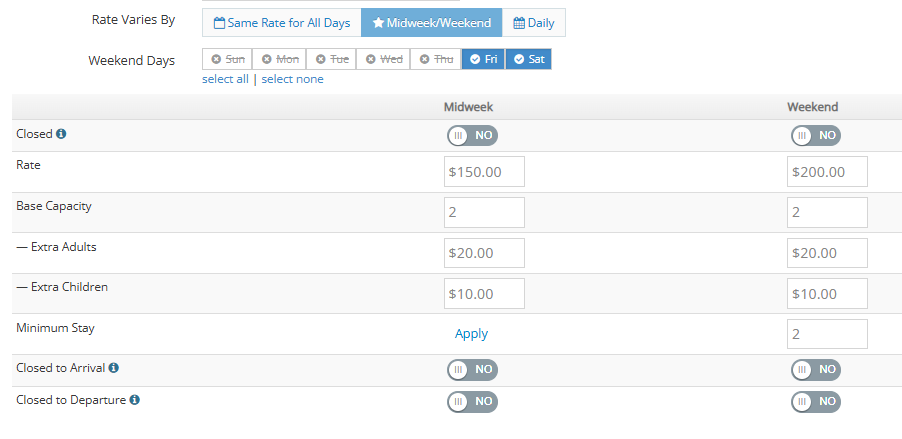902x439 pixels.
Task: Click the Weekend Minimum Stay input field
Action: [x=827, y=334]
